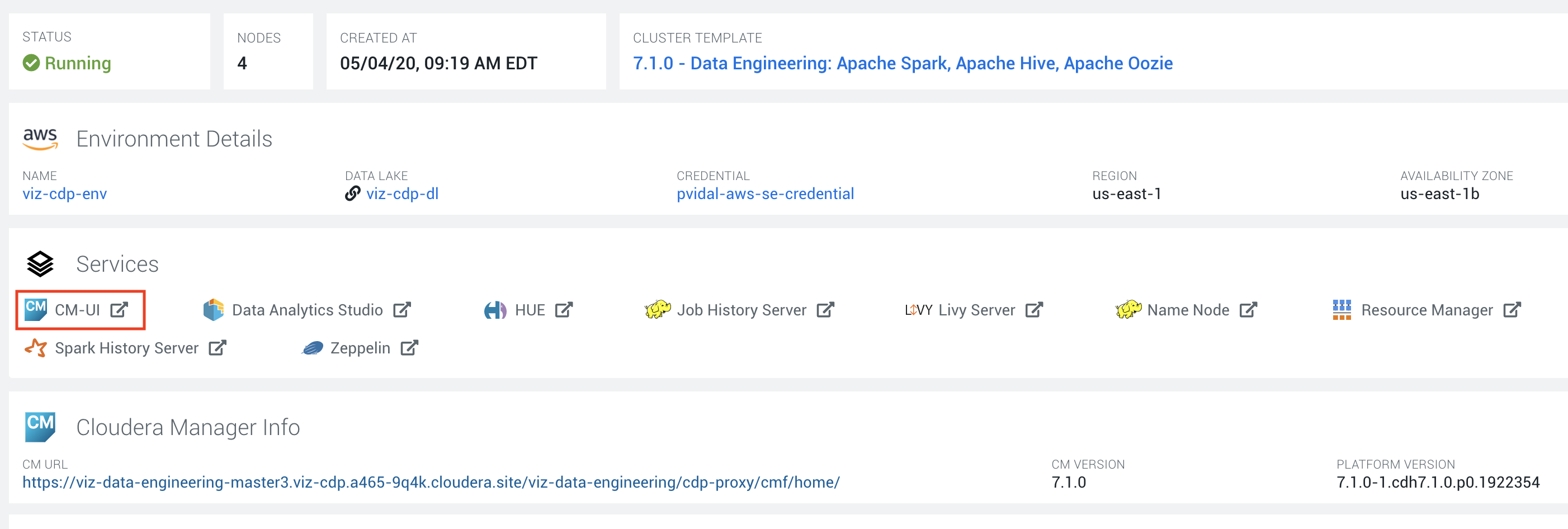The height and width of the screenshot is (529, 1568).
Task: Click the Livy Server icon
Action: coord(919,310)
